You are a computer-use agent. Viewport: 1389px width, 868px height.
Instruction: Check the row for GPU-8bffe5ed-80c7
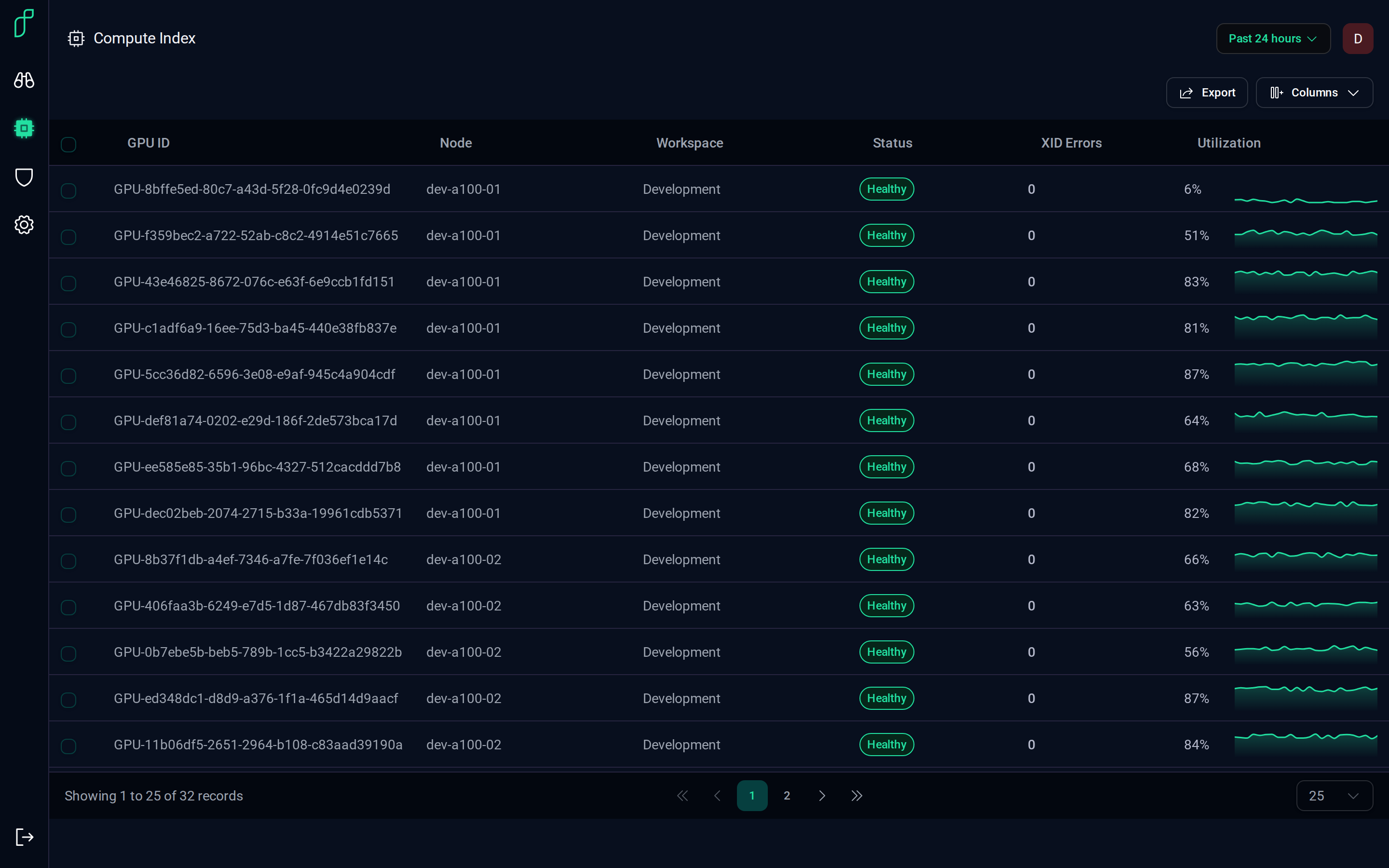click(68, 190)
